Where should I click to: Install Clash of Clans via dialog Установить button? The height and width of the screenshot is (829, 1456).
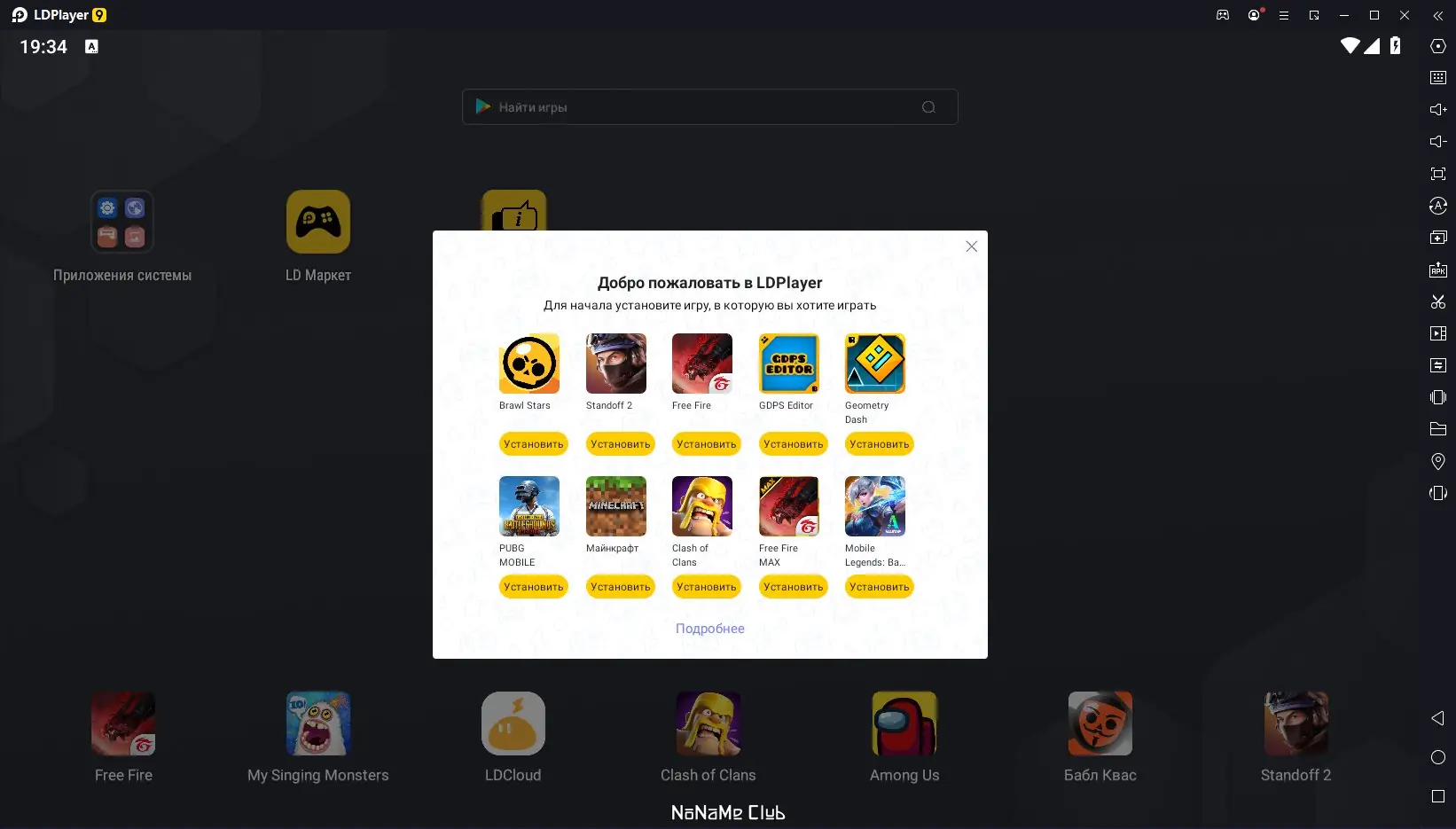707,587
